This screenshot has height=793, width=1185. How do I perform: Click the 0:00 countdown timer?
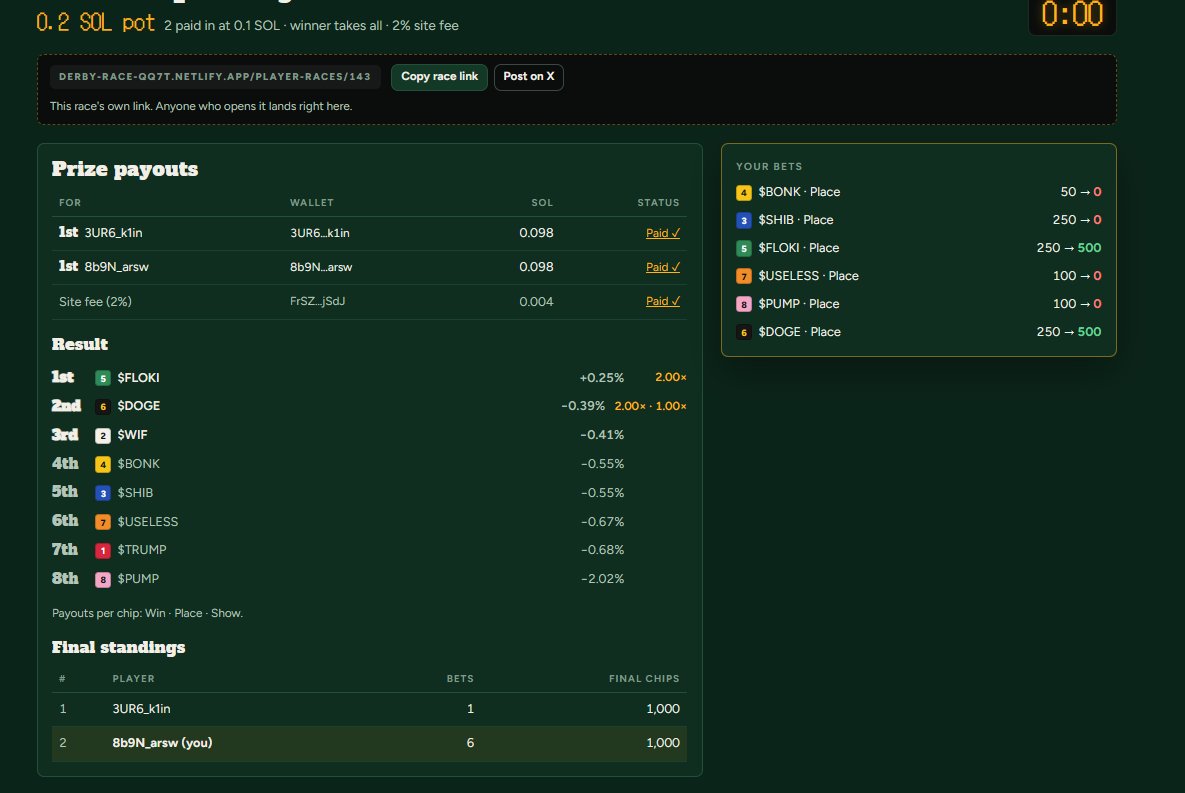click(1072, 14)
